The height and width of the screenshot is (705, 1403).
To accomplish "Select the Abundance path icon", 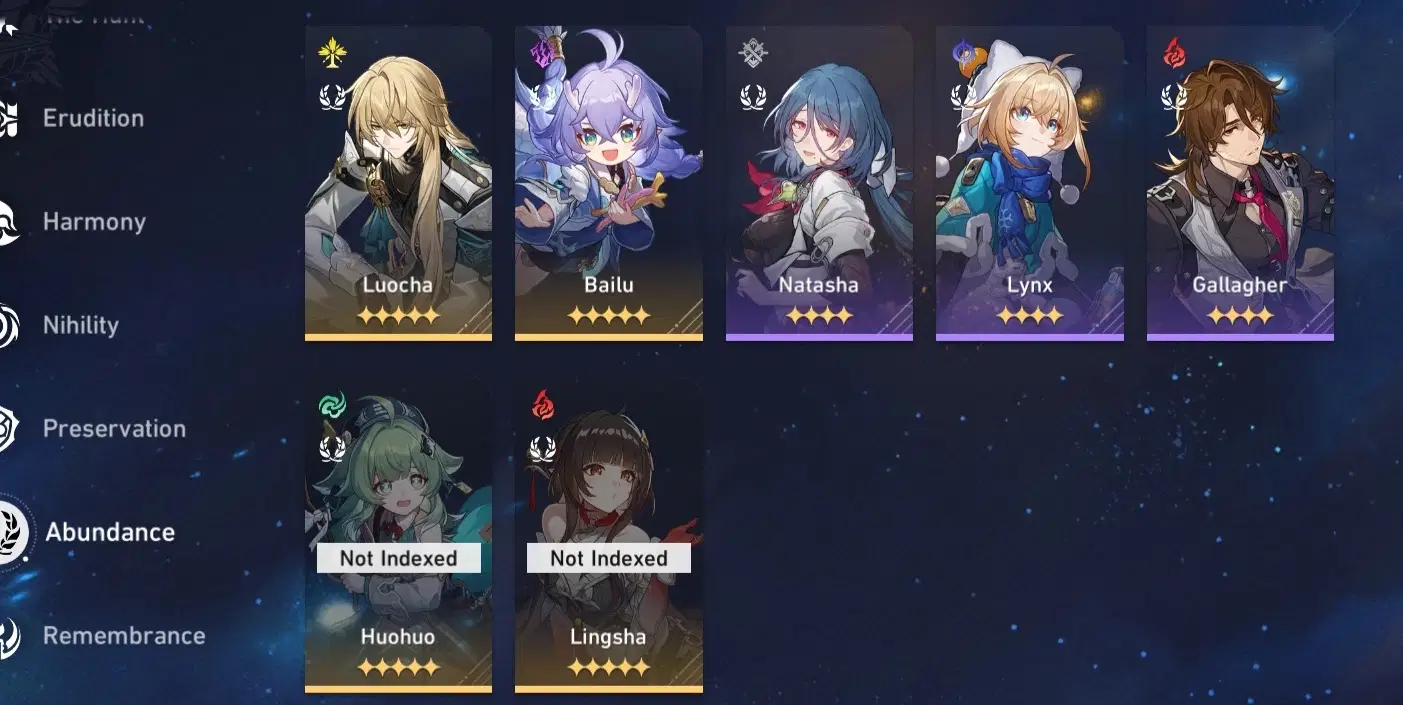I will pos(10,532).
